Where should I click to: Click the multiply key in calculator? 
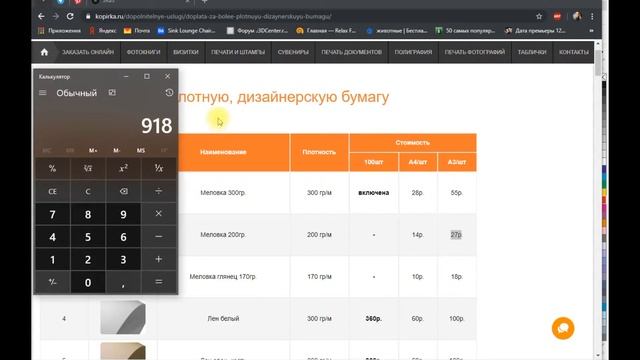click(159, 214)
